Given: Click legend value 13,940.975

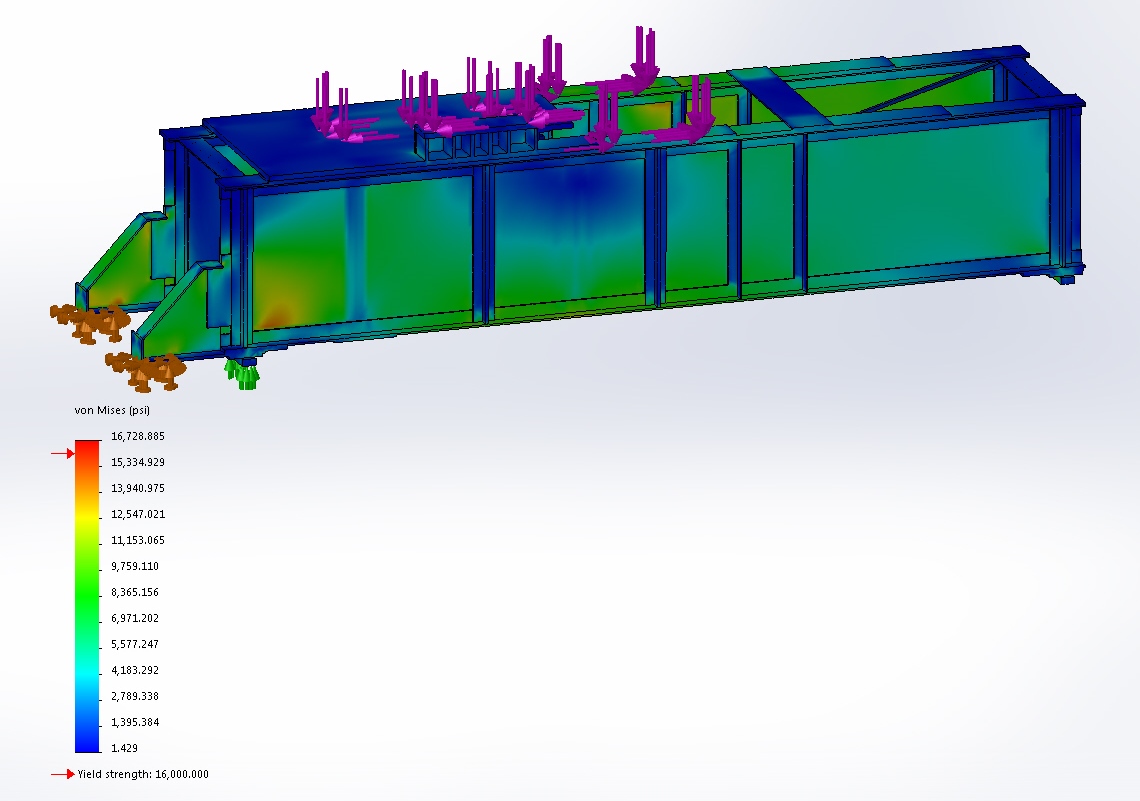Looking at the screenshot, I should tap(137, 488).
